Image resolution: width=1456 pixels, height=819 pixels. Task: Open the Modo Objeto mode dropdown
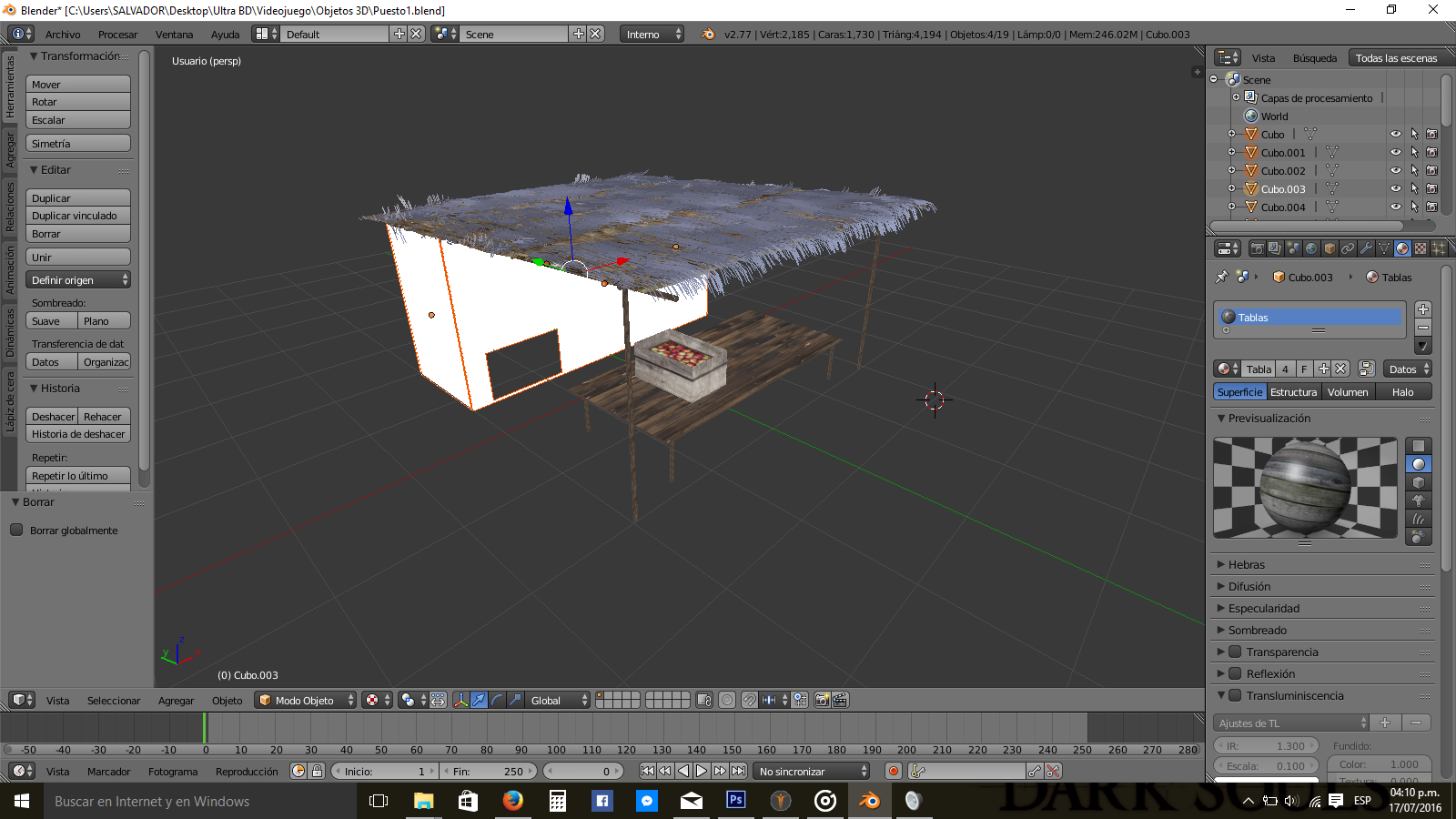pyautogui.click(x=304, y=700)
